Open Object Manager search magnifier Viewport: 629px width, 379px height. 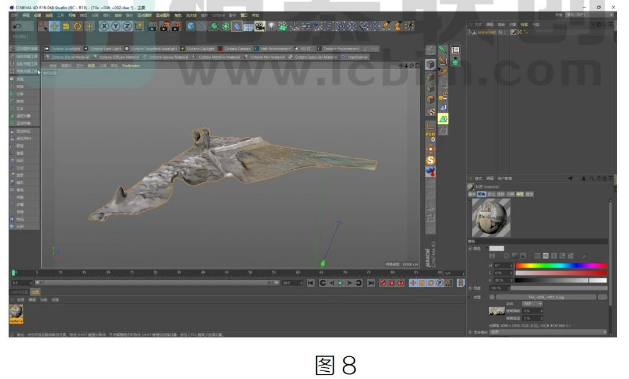coord(592,24)
